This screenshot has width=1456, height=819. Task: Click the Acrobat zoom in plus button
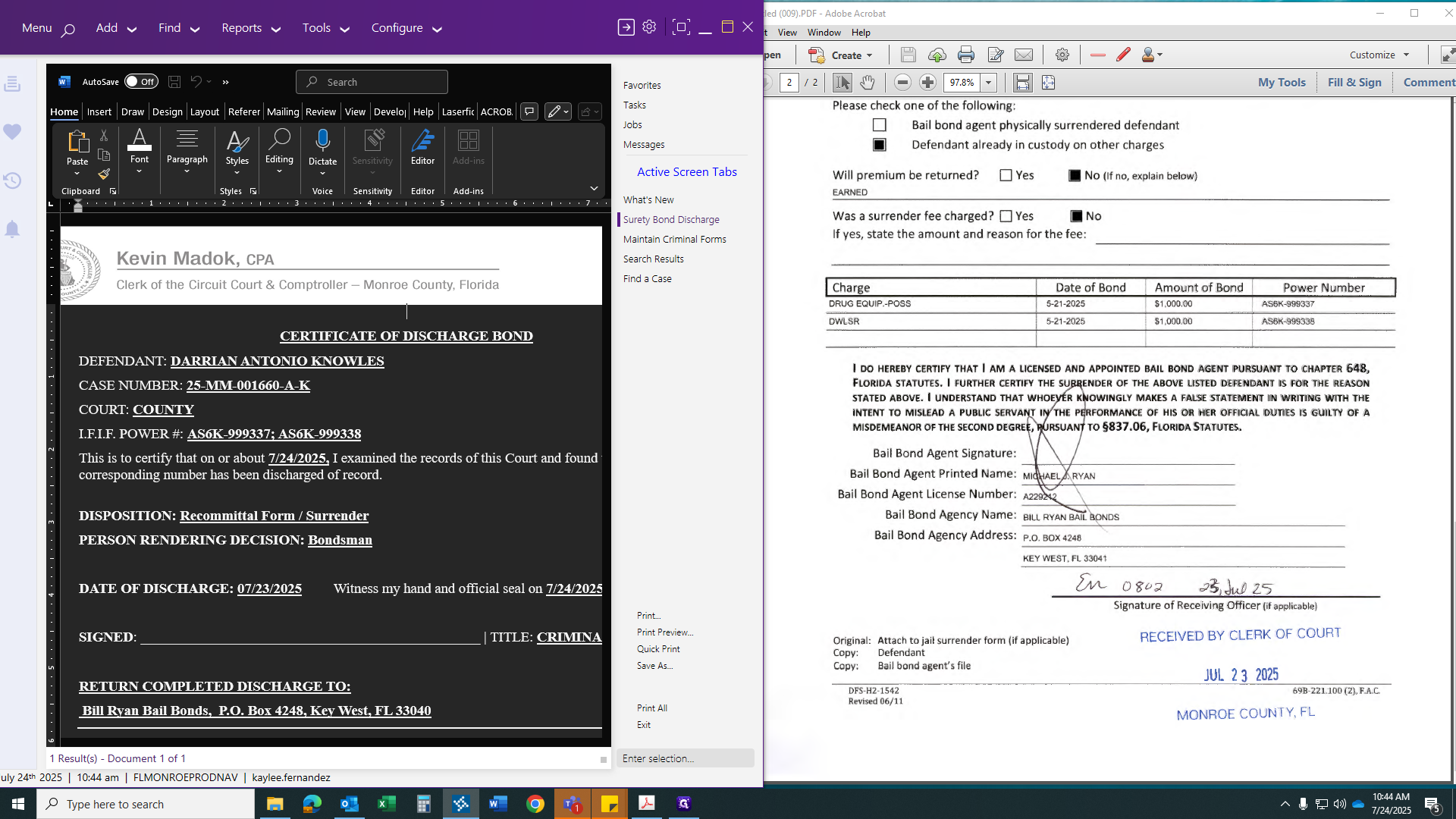[x=927, y=82]
